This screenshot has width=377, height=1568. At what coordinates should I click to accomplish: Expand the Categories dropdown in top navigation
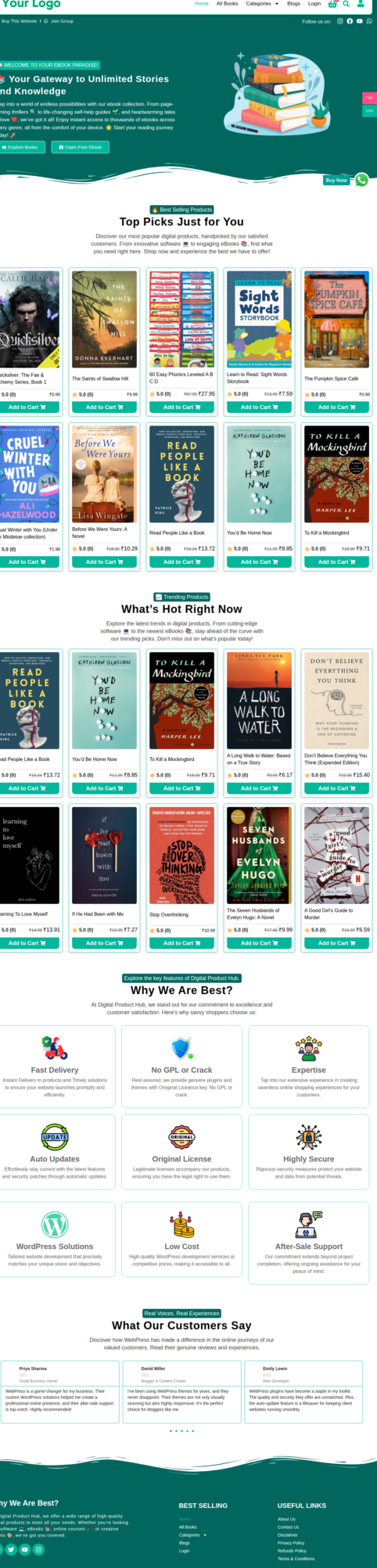click(x=262, y=4)
